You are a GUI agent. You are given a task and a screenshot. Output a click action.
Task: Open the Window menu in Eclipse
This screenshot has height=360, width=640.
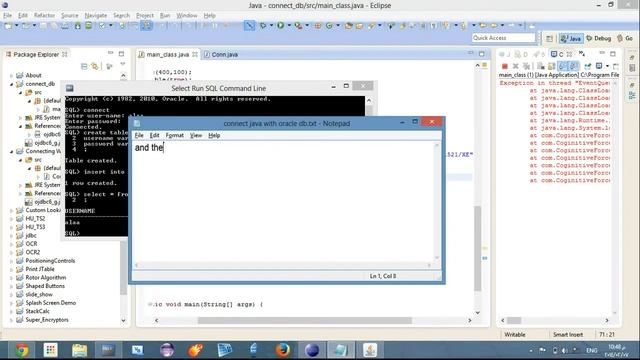tap(187, 15)
